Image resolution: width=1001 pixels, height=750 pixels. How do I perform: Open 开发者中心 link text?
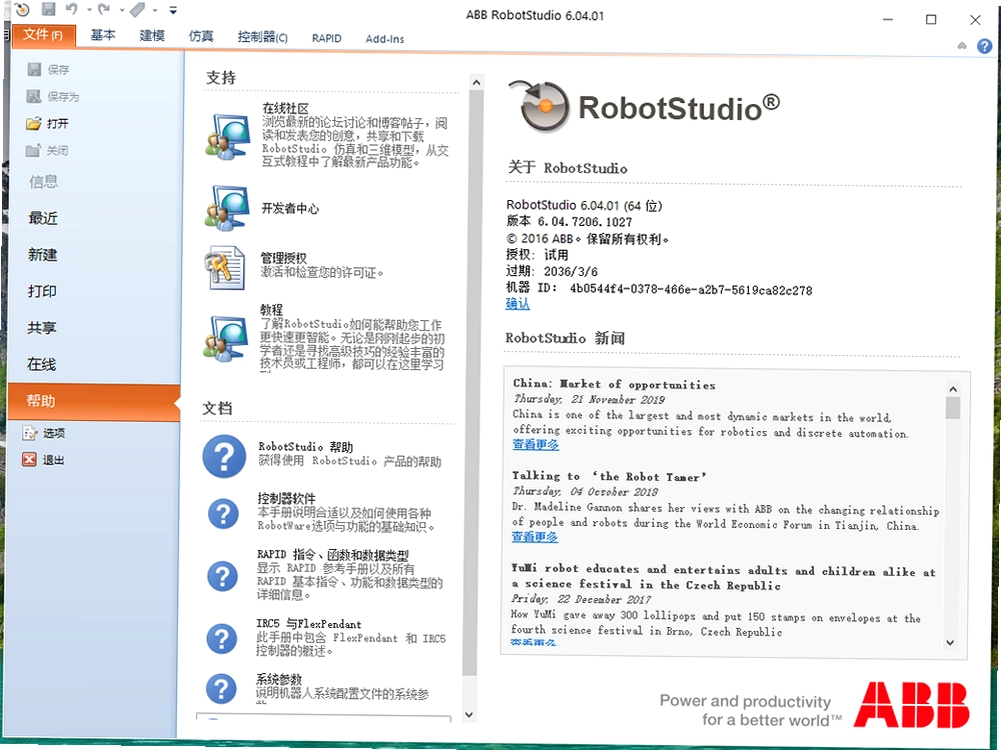point(290,209)
